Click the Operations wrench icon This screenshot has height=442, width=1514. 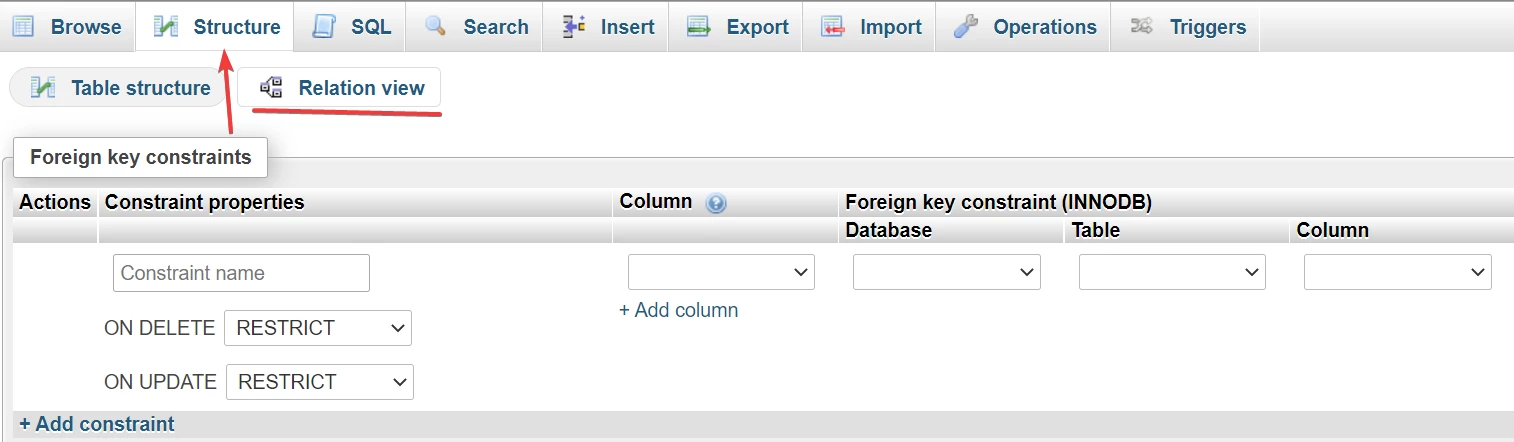pyautogui.click(x=966, y=27)
